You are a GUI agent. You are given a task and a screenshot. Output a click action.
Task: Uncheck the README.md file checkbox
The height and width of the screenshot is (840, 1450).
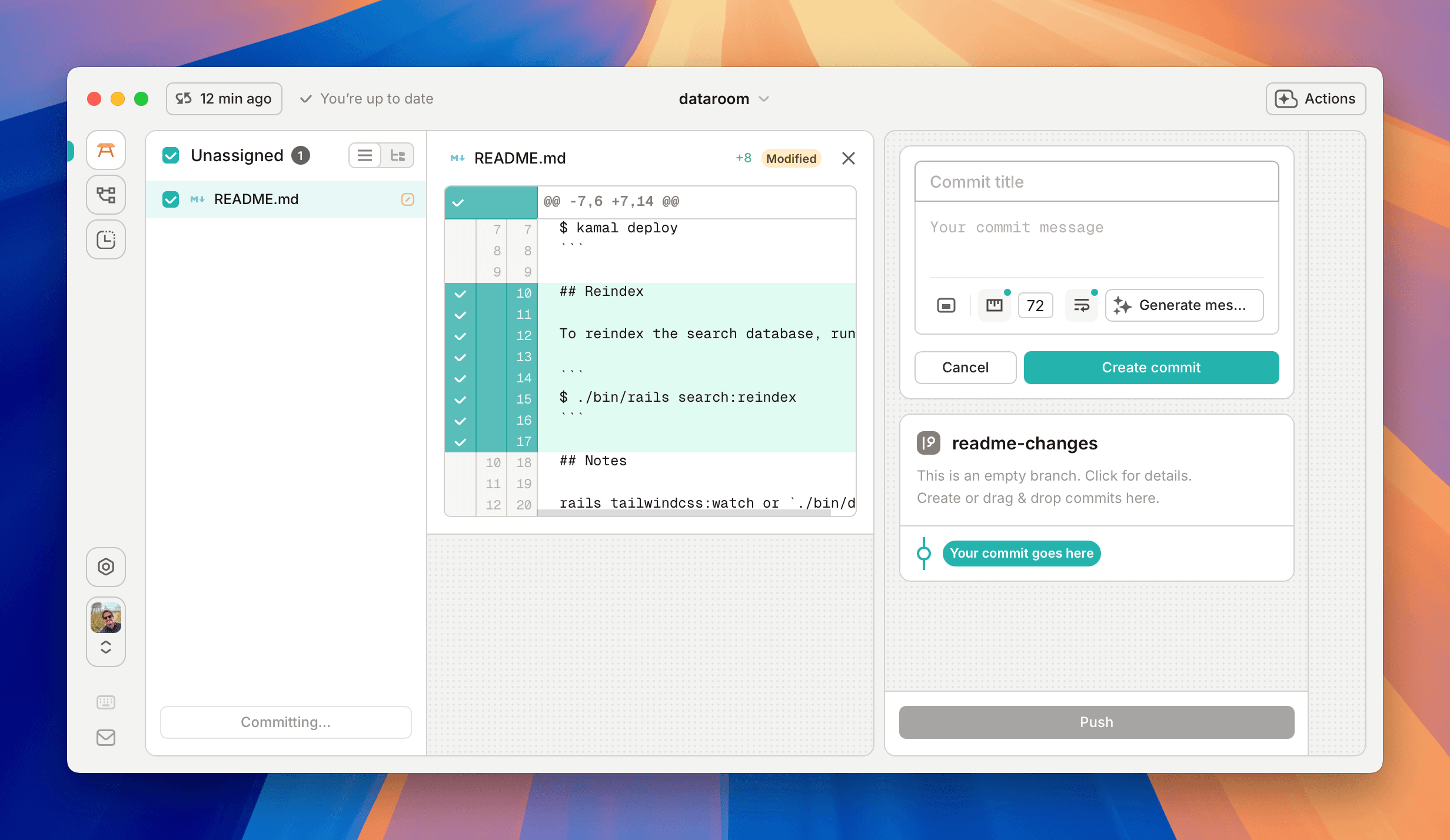point(171,199)
